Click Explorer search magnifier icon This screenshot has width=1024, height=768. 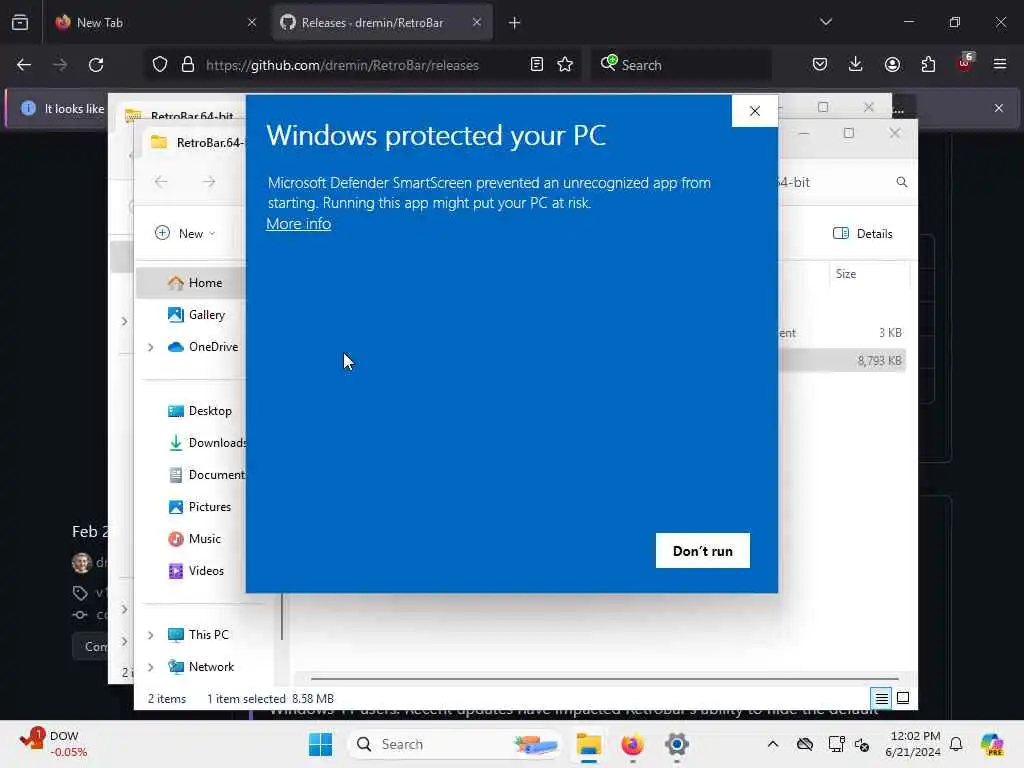[x=901, y=182]
